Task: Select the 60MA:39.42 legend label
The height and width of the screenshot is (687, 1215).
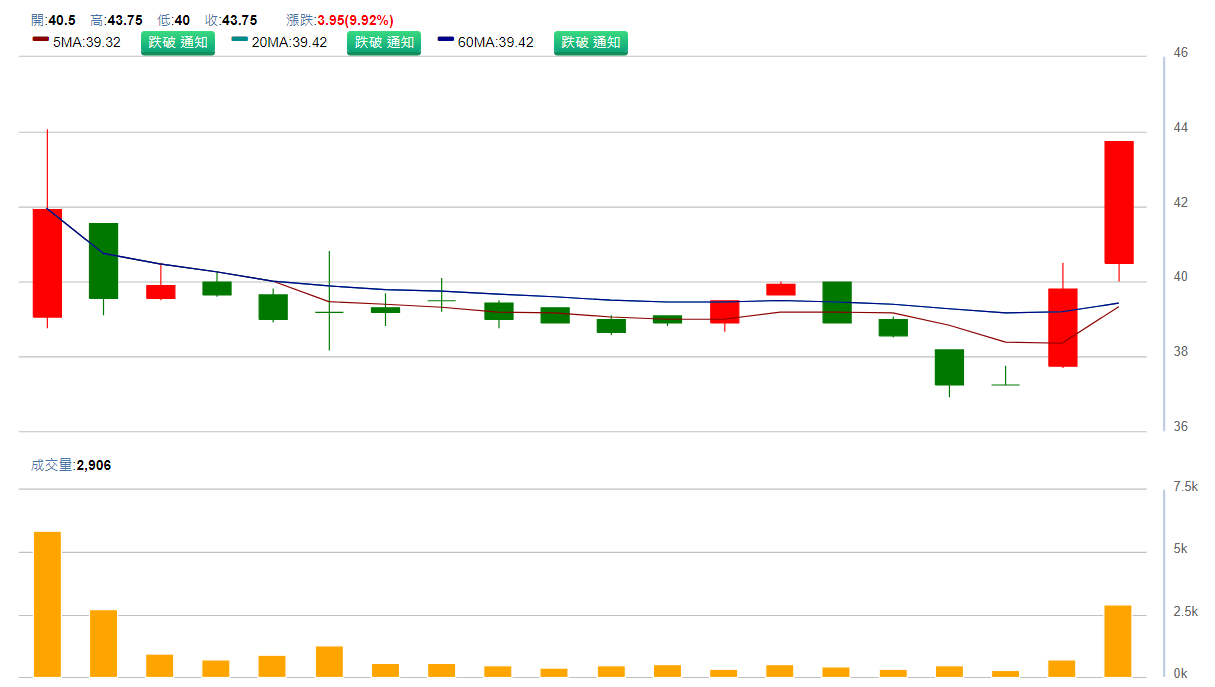Action: coord(496,42)
